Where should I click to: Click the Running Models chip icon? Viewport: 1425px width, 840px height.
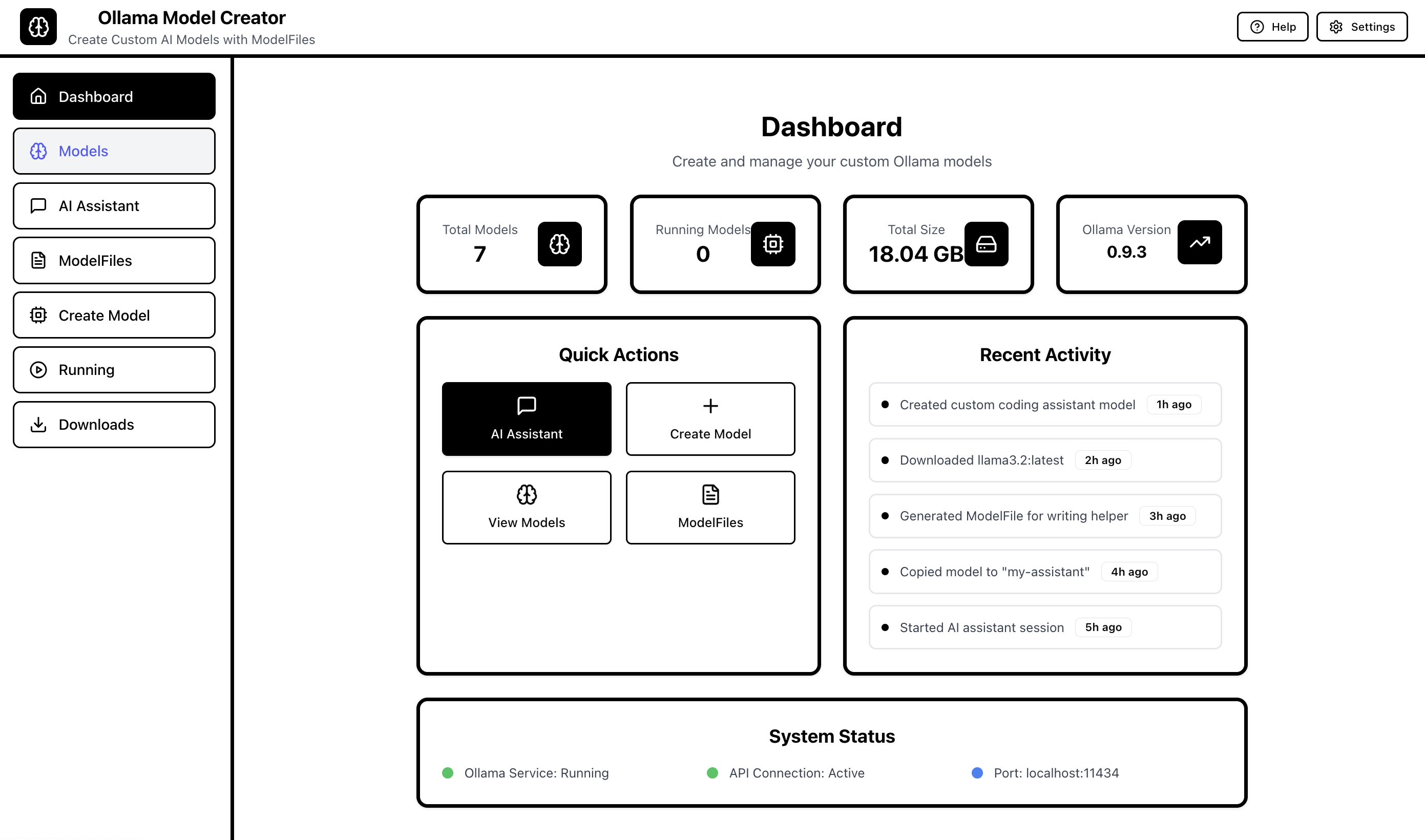pos(772,244)
